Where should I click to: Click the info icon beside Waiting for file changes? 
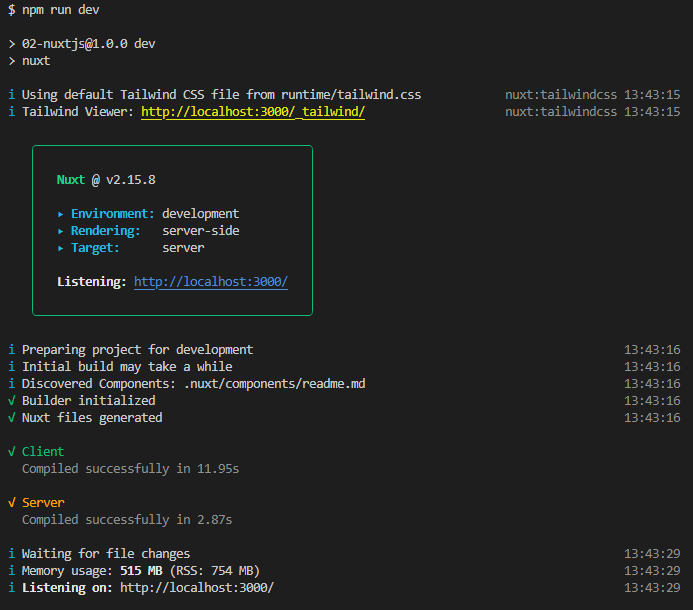(11, 554)
